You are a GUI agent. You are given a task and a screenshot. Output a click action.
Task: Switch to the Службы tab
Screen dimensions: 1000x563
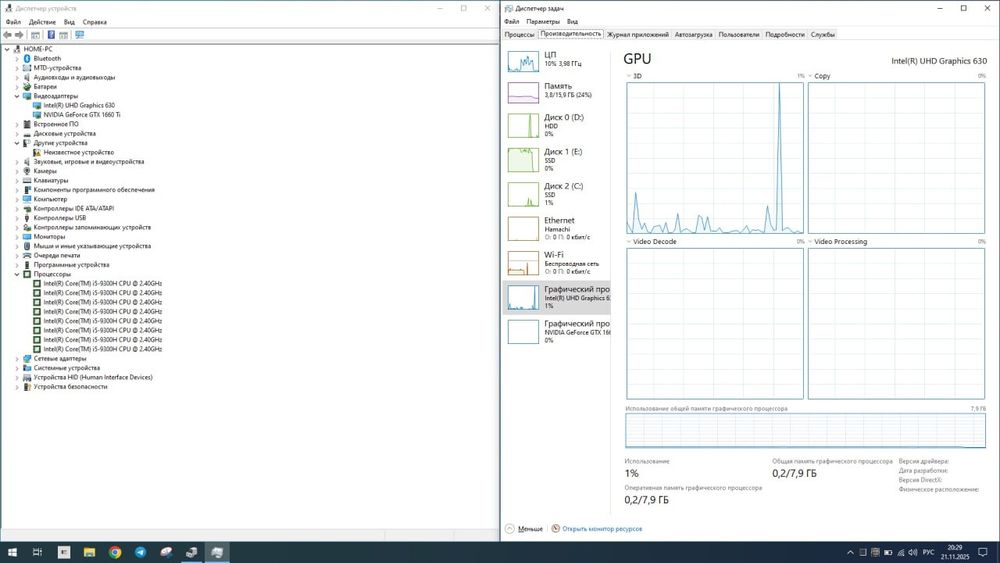point(823,34)
